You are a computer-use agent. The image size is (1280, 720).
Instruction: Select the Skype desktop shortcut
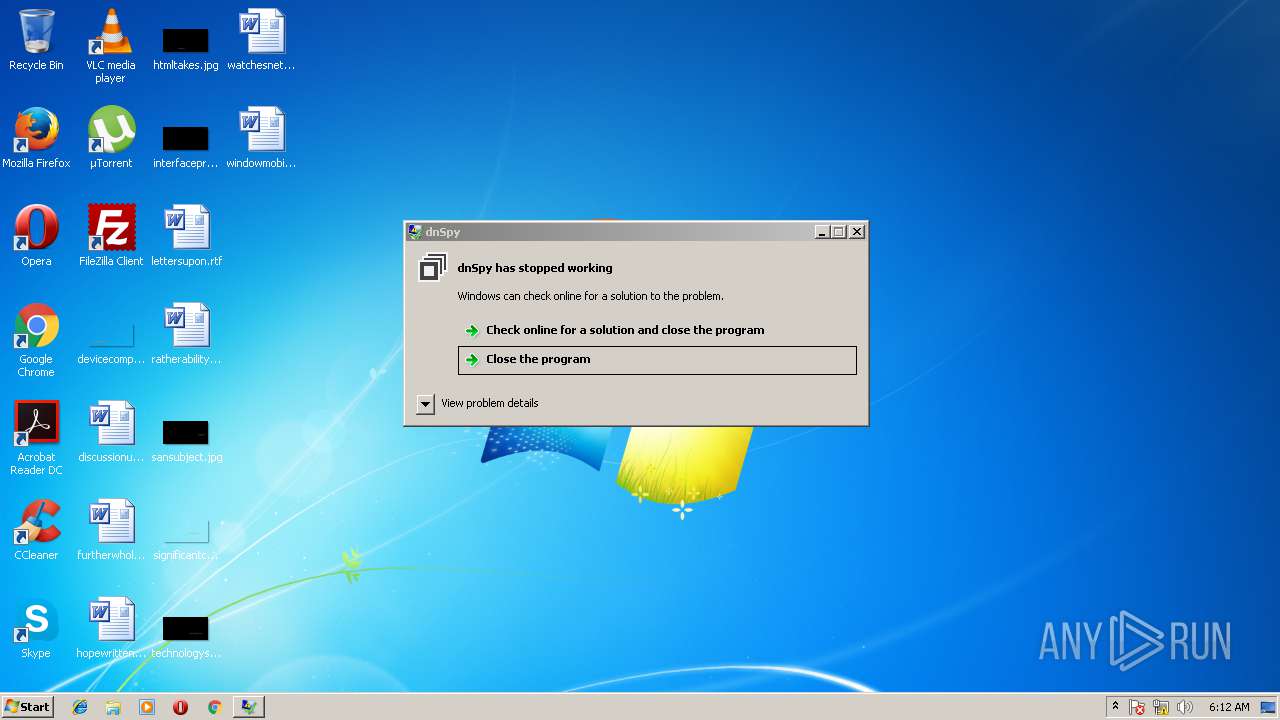[36, 628]
